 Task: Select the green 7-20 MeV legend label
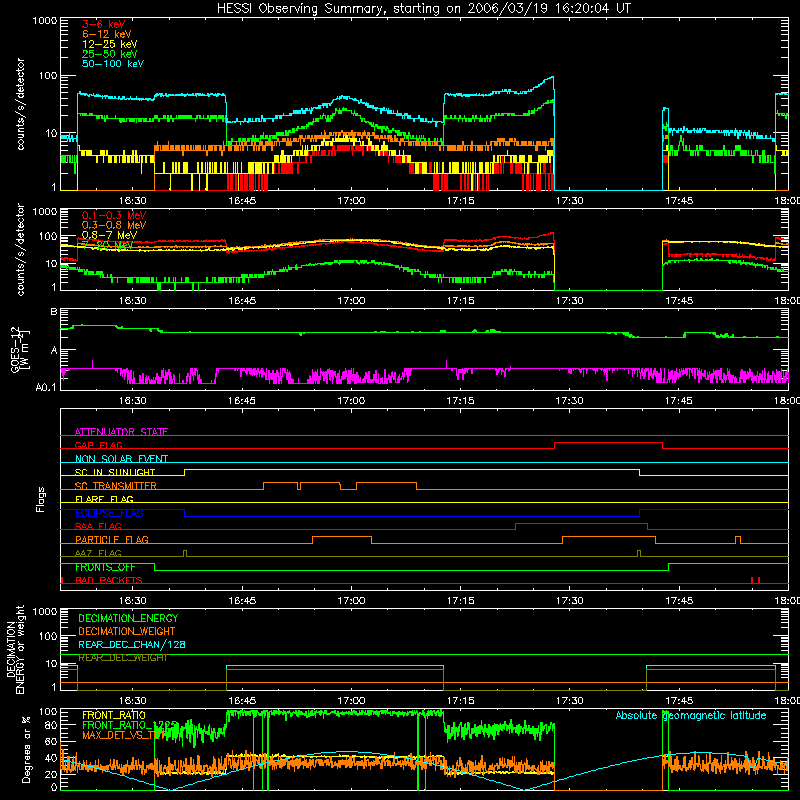tap(107, 245)
